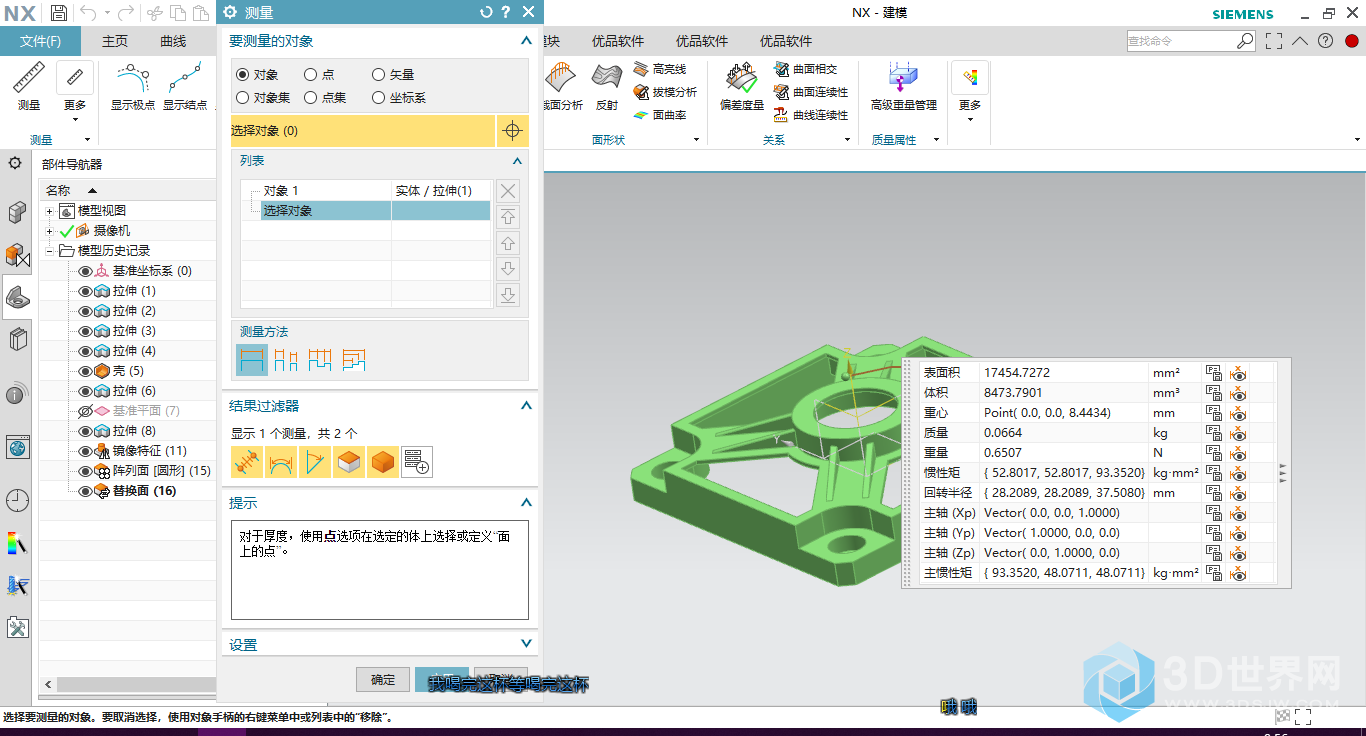
Task: Toggle visibility eye of 拉伸 (1)
Action: [x=85, y=291]
